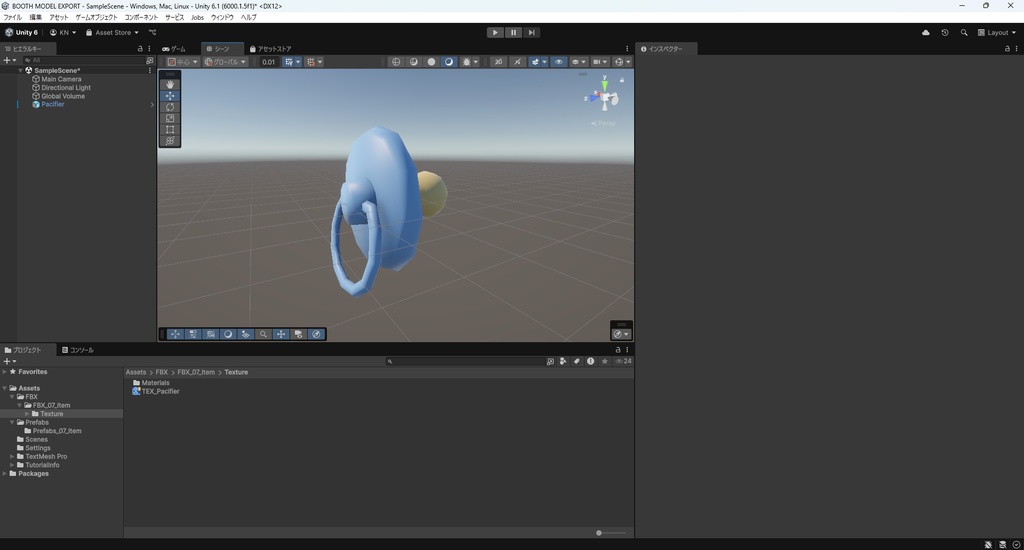Open Scene view three-dot menu
Screen dimensions: 1024x550
(627, 48)
